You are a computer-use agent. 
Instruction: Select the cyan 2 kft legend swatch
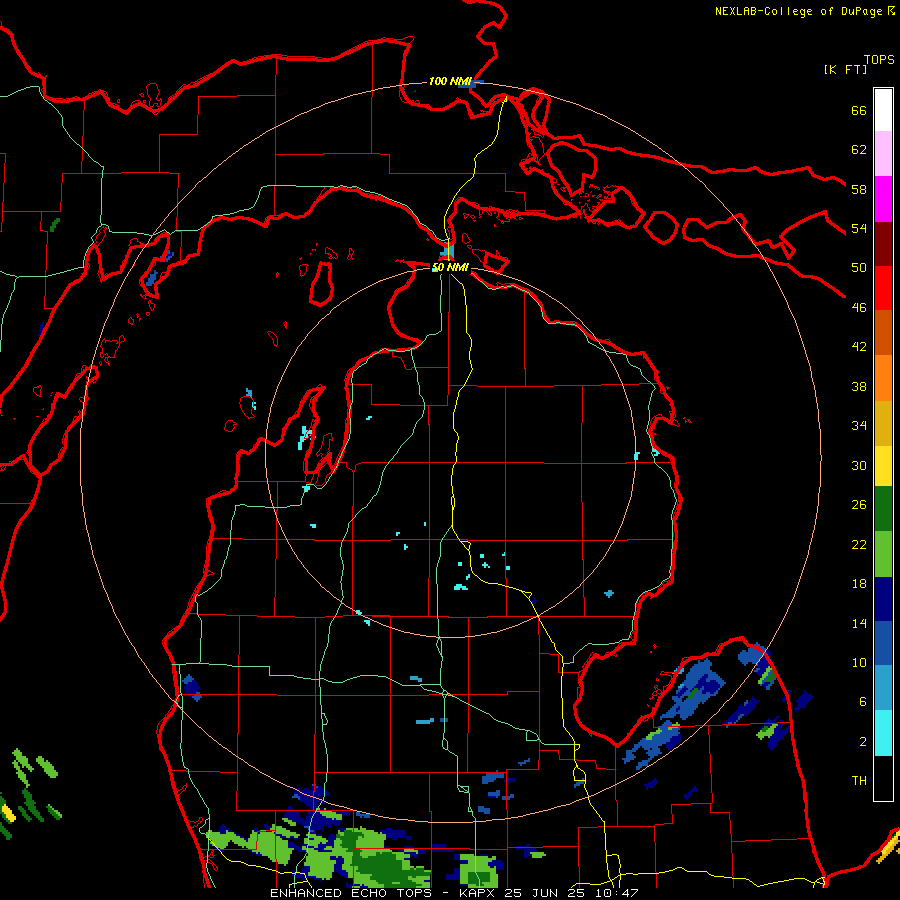pos(883,733)
